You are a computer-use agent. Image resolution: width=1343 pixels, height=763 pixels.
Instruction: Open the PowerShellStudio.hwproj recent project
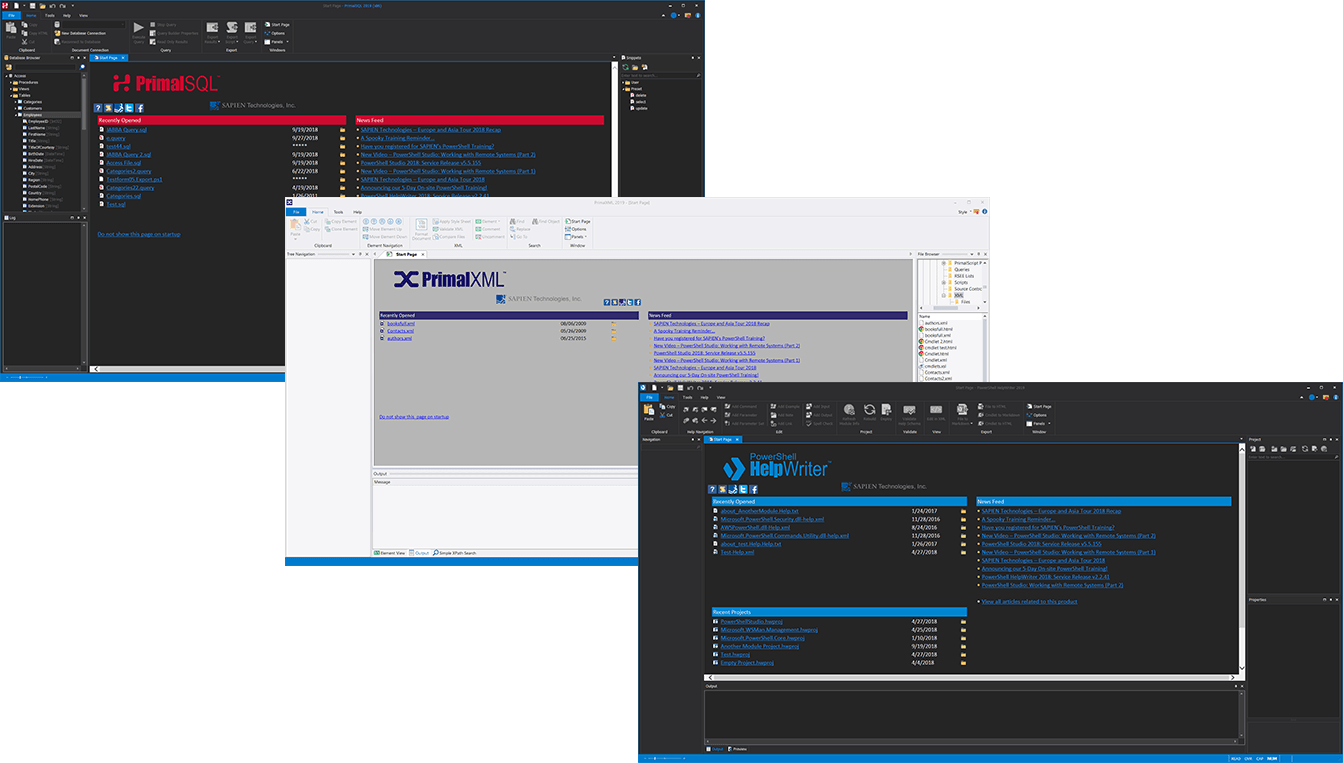(x=751, y=620)
